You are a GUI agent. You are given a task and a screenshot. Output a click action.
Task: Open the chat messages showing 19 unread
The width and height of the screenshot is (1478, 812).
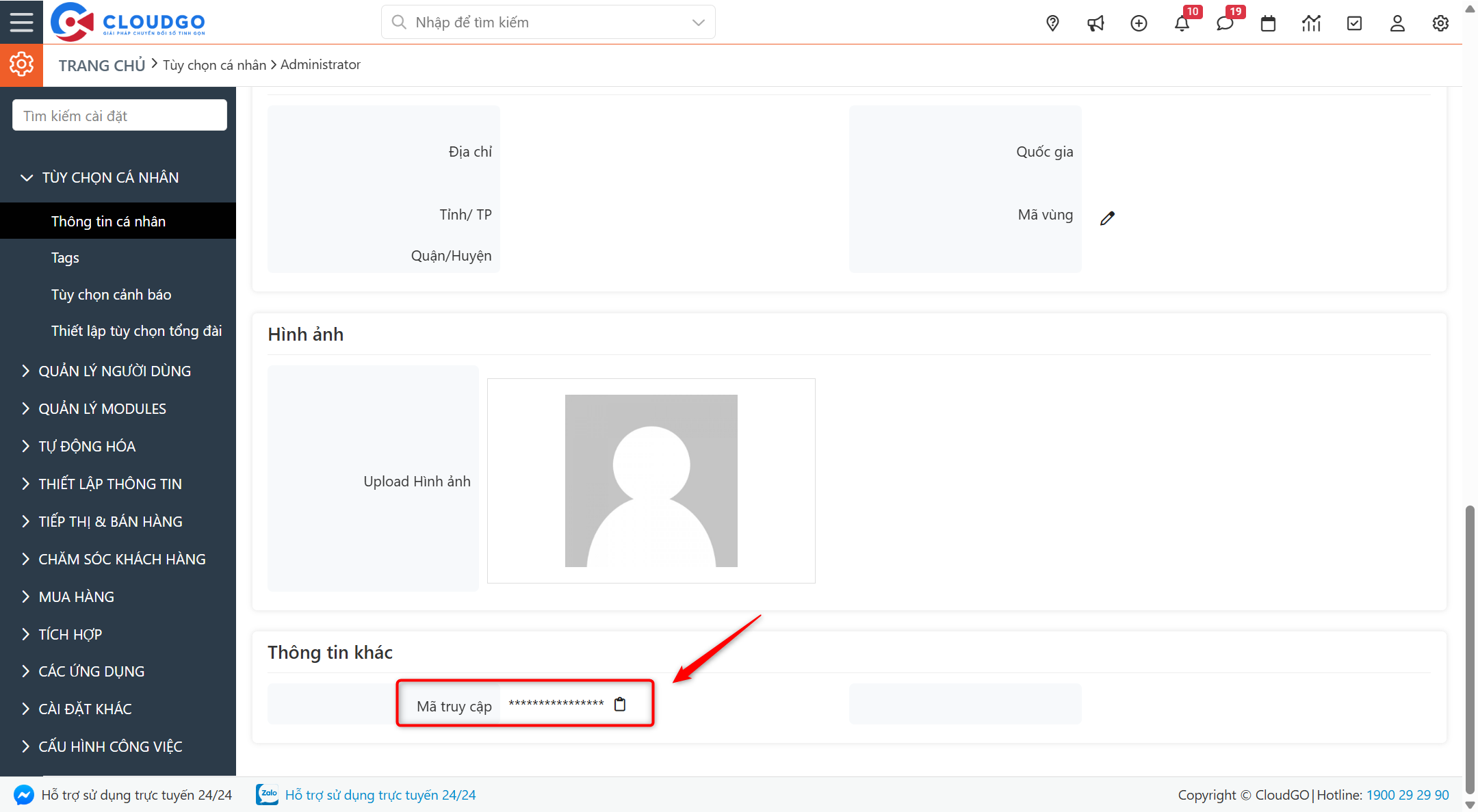1226,23
